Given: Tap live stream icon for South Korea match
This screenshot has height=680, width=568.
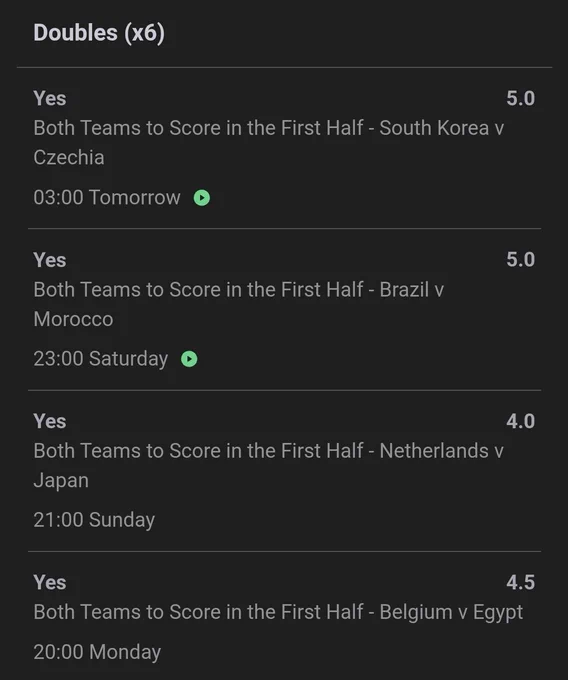Looking at the screenshot, I should pos(202,198).
